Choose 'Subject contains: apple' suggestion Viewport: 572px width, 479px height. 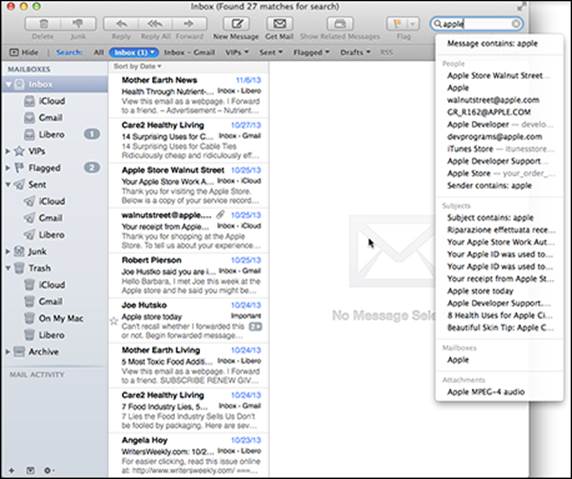point(490,218)
